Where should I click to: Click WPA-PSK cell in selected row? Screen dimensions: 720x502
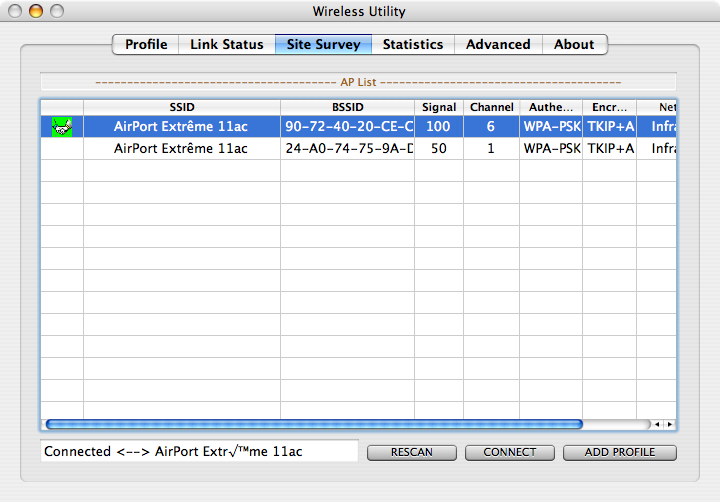[551, 127]
